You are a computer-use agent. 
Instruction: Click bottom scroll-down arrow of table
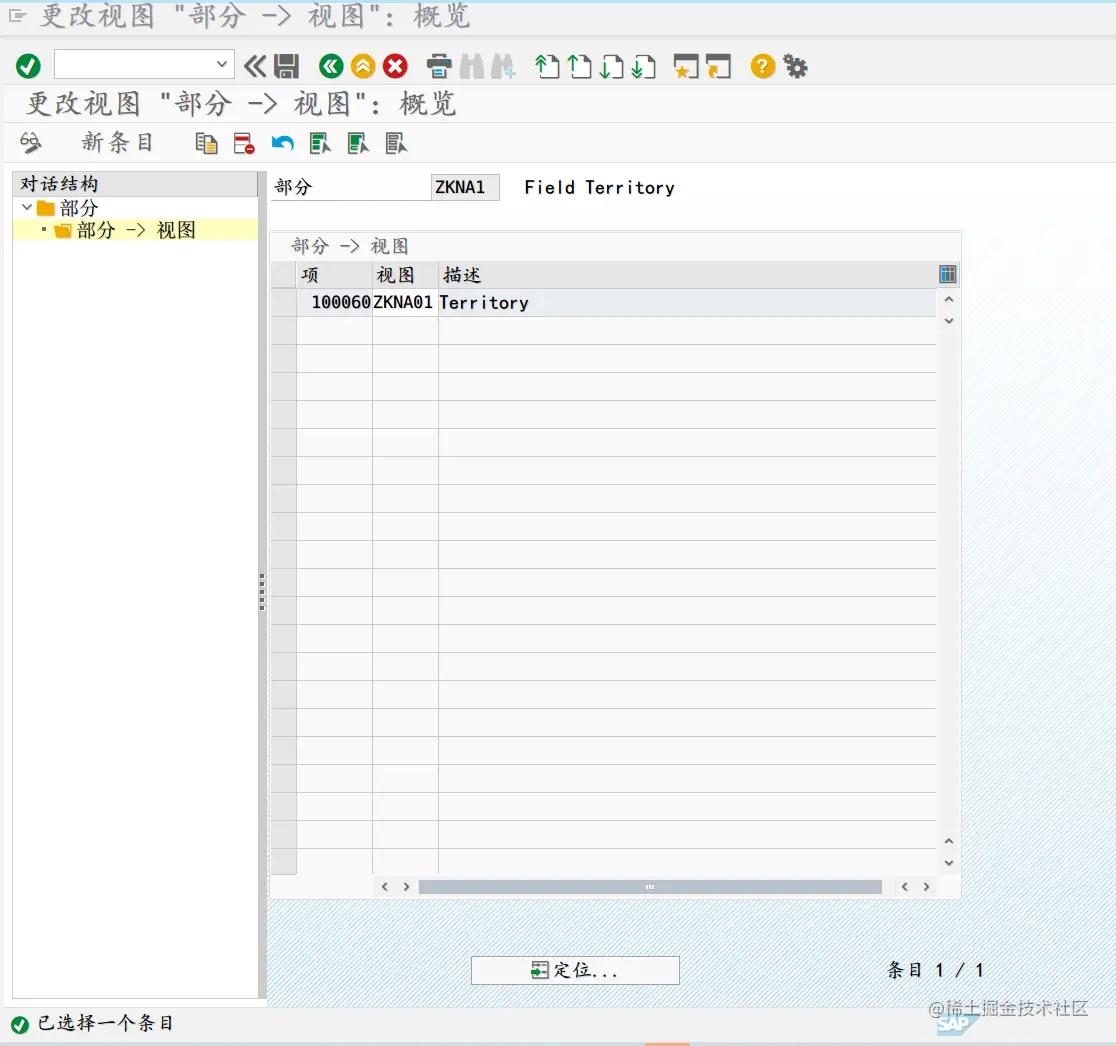point(949,863)
